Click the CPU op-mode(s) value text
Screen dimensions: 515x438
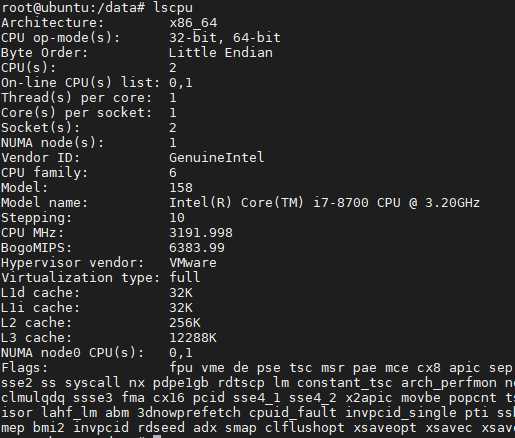click(225, 38)
